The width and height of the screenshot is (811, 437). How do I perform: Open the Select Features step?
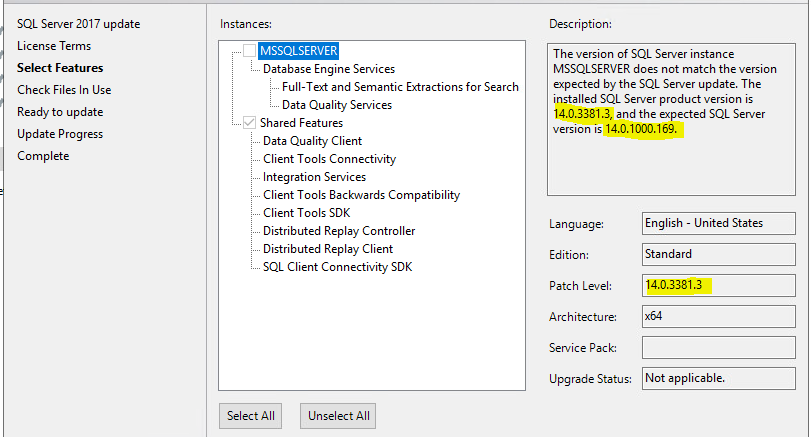tap(60, 68)
